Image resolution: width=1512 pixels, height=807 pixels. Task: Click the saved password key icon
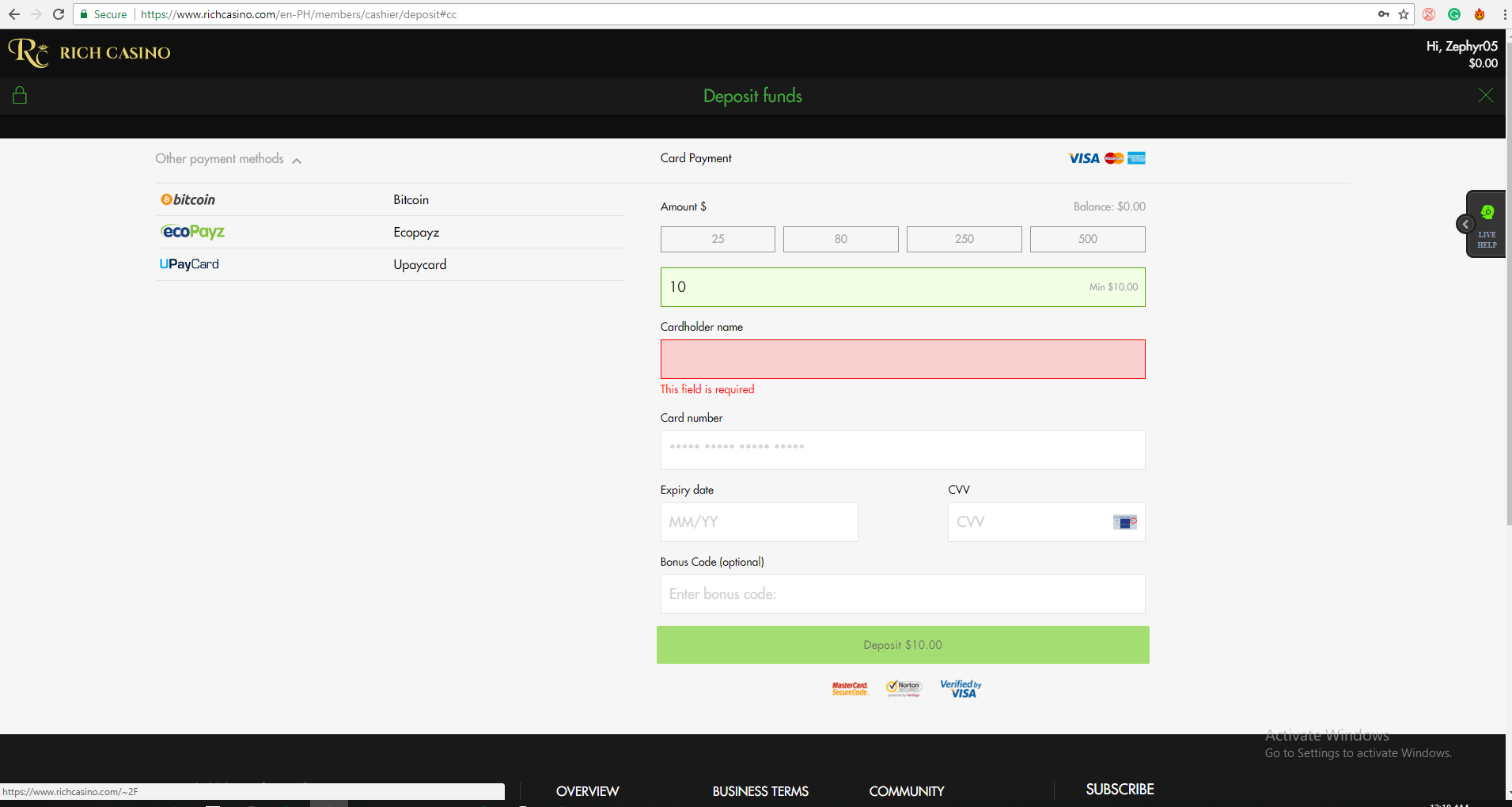coord(1384,14)
